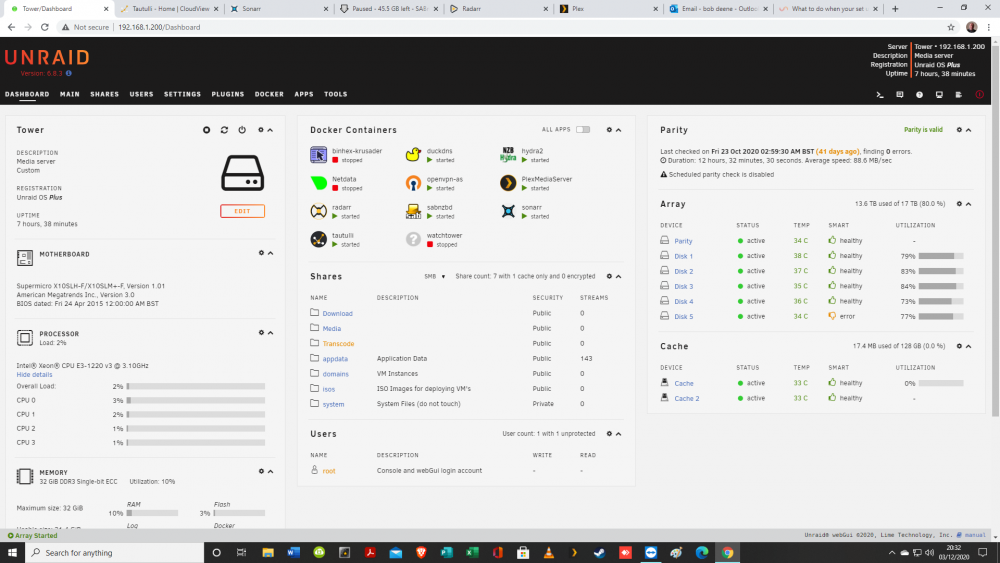Open the hydra2 container icon
Image resolution: width=1000 pixels, height=563 pixels.
click(x=508, y=155)
